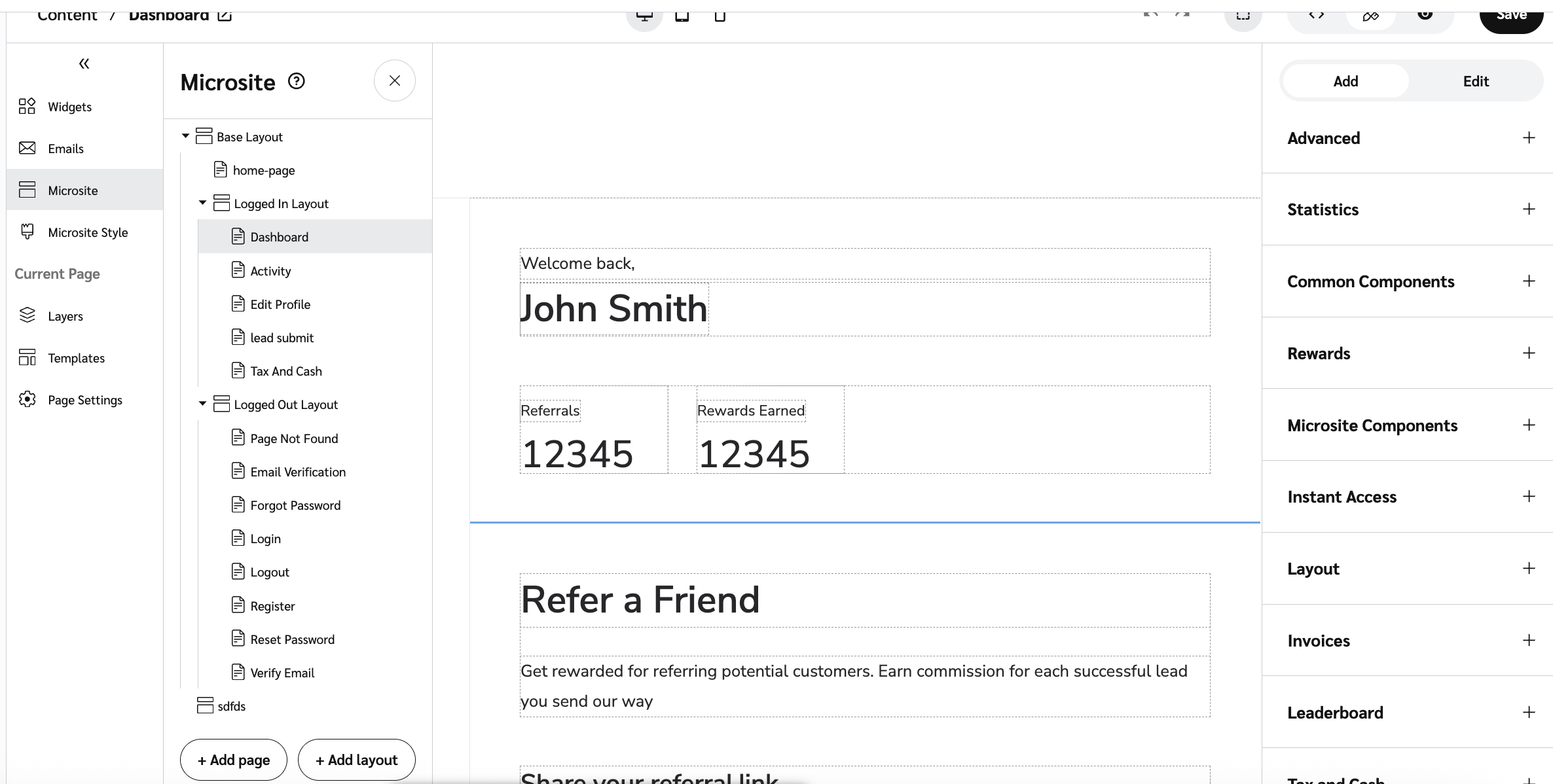Image resolution: width=1553 pixels, height=784 pixels.
Task: Collapse the left sidebar with double chevron
Action: click(x=84, y=63)
